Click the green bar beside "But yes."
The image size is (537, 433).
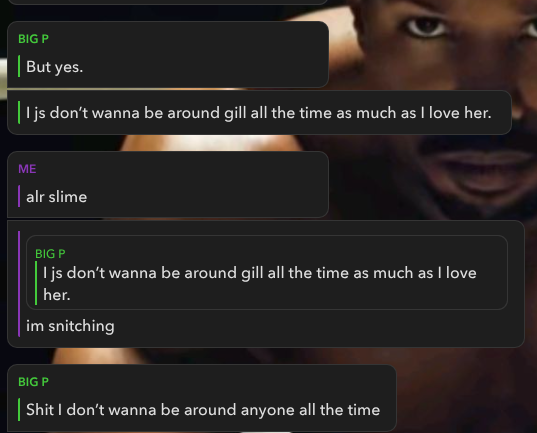tap(19, 66)
